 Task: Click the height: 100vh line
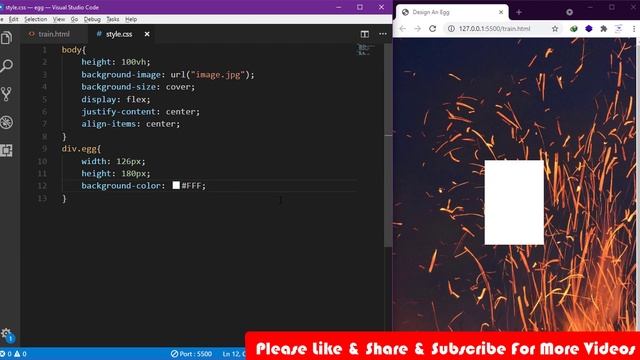[x=116, y=62]
